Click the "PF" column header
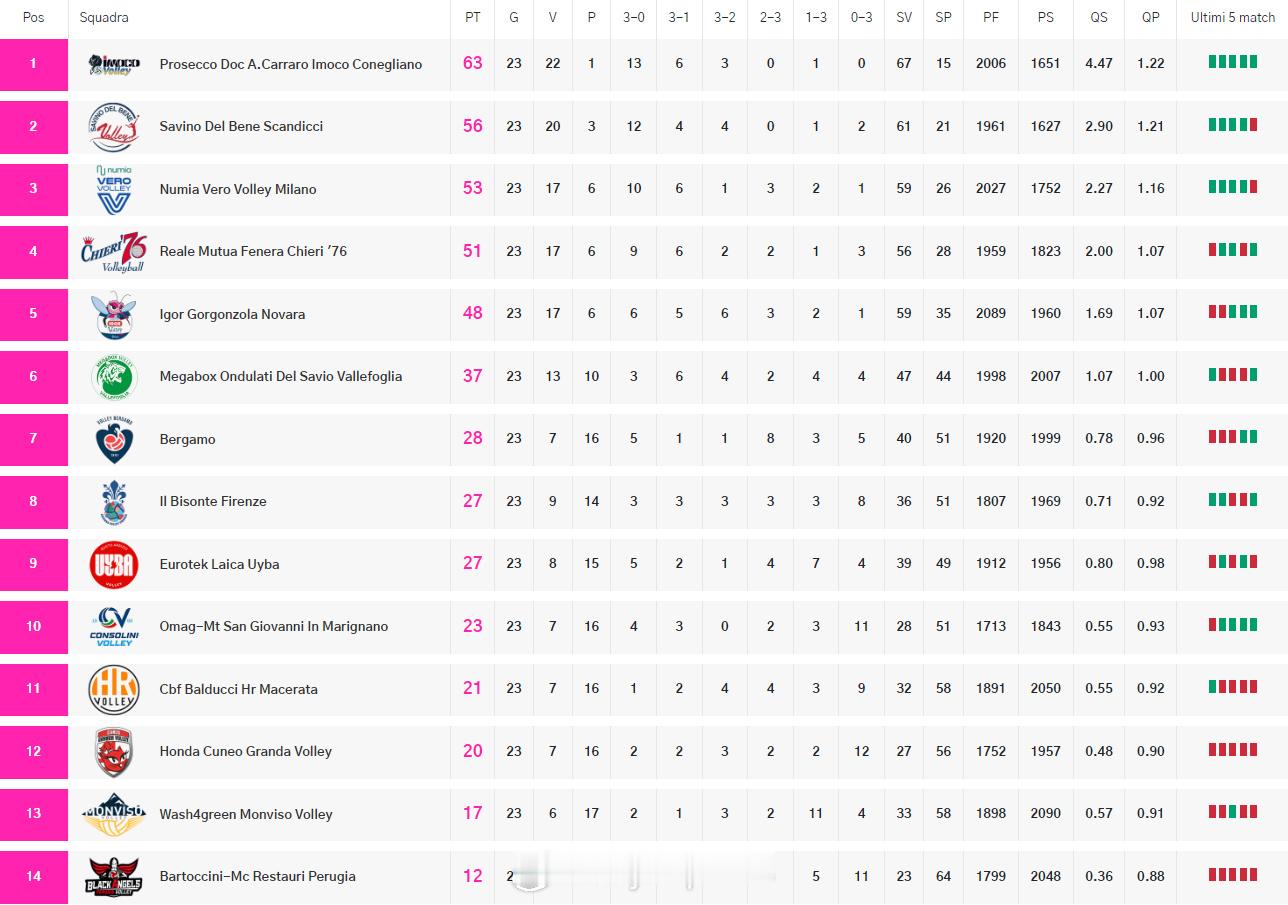 991,17
